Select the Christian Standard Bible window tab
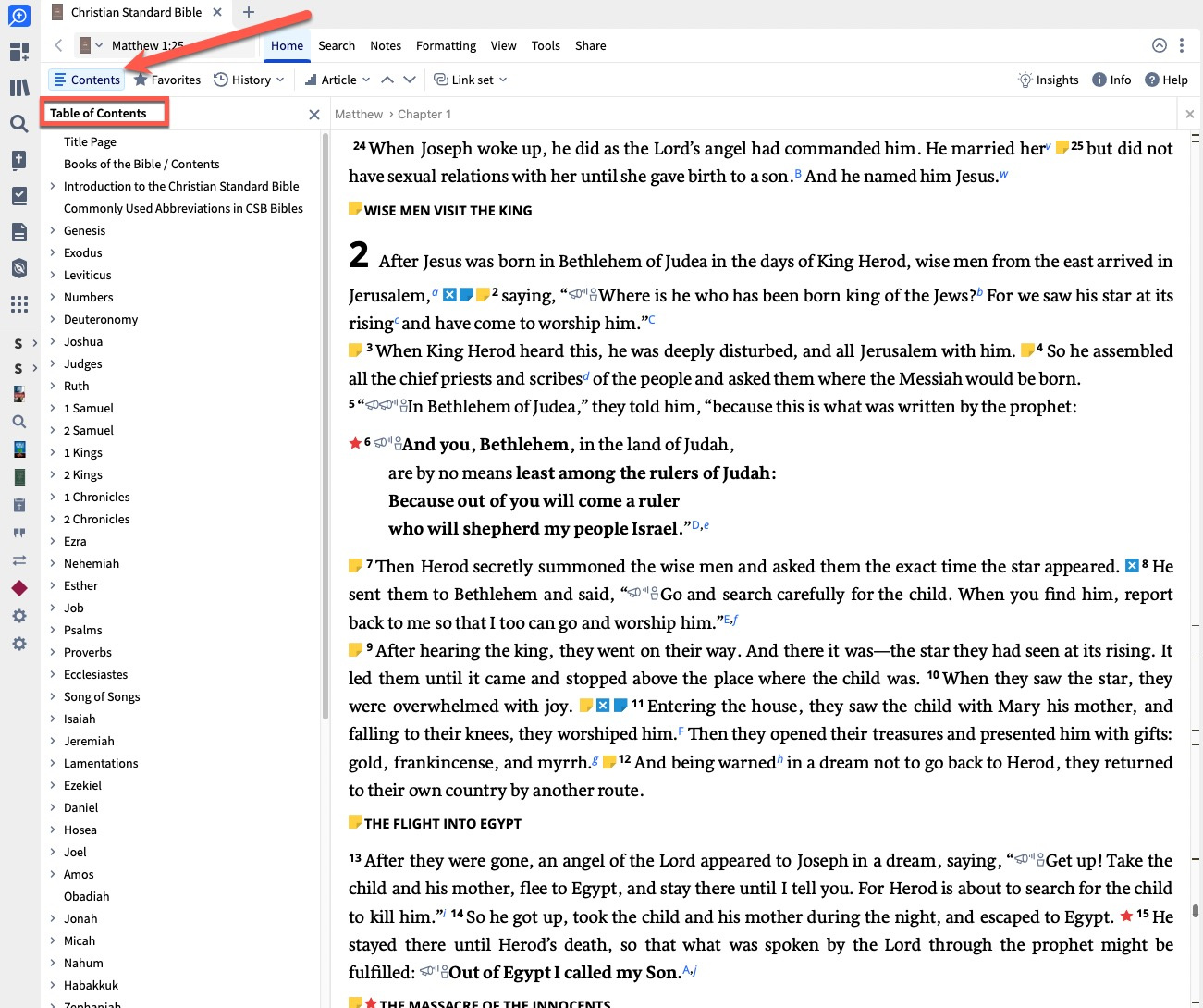 point(136,12)
